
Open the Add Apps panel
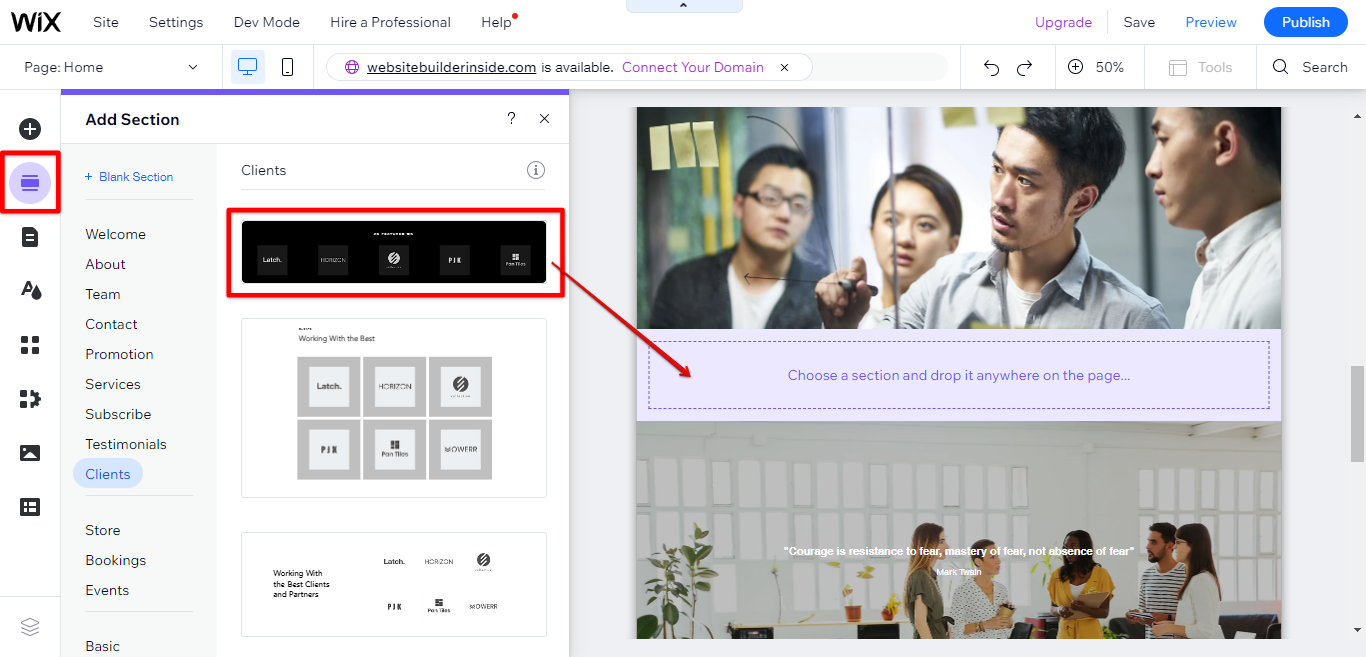(30, 345)
